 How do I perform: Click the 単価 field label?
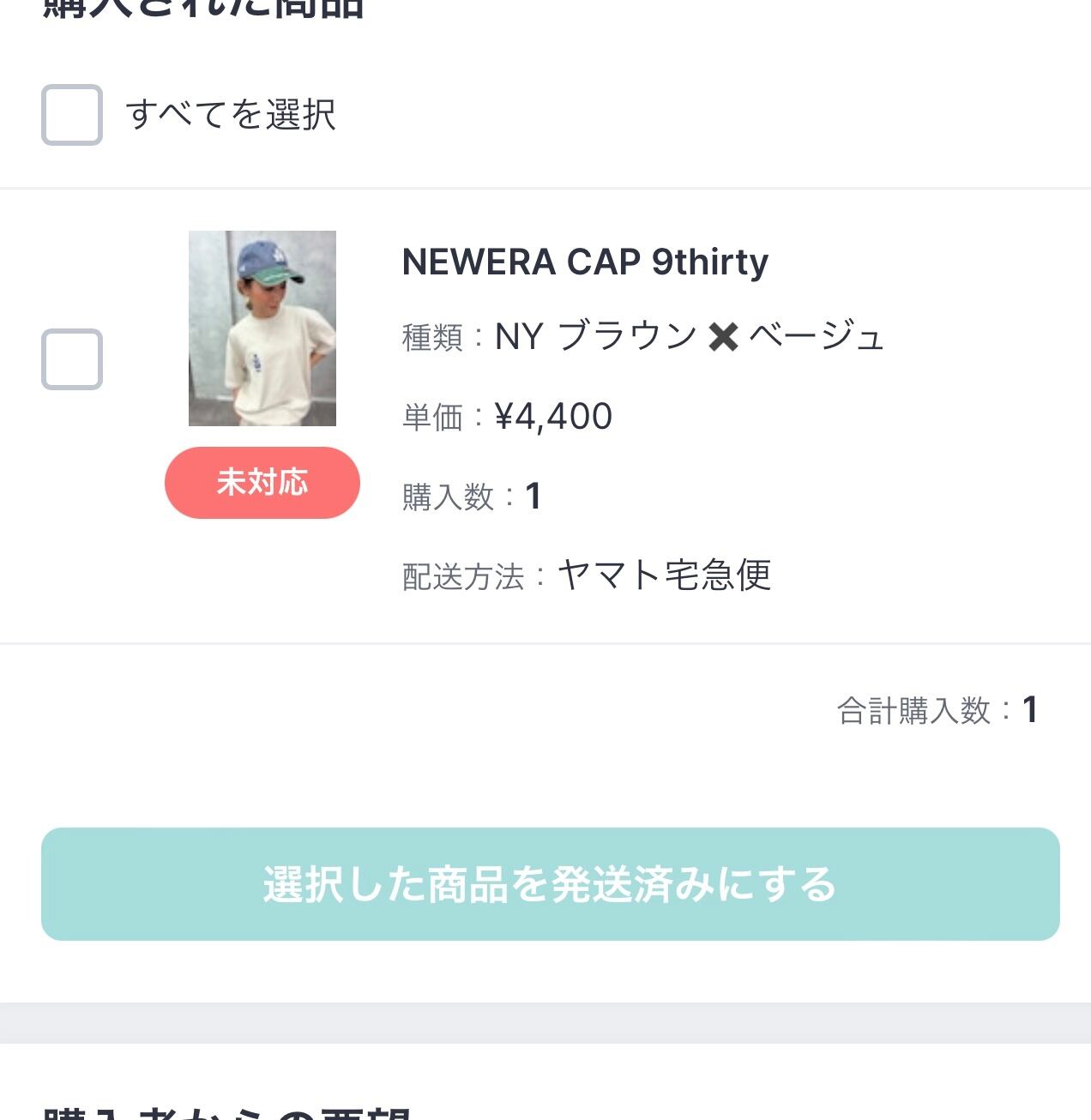tap(433, 418)
